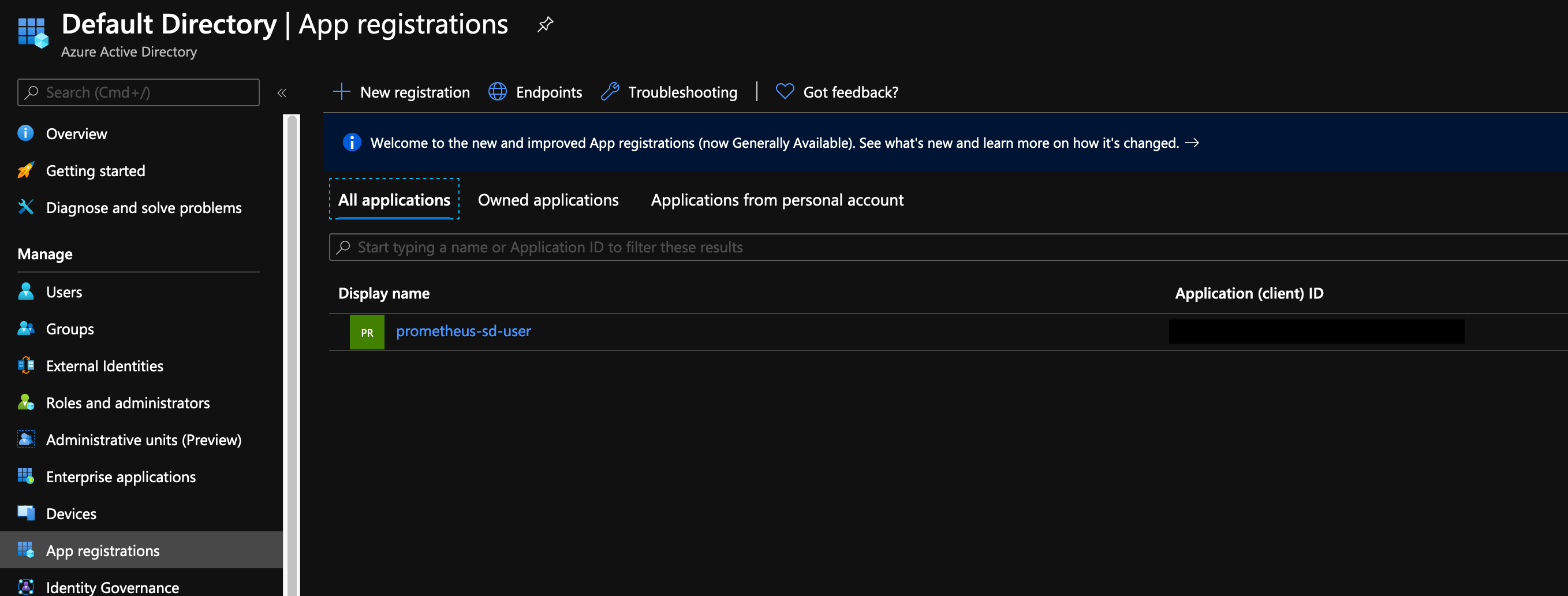The image size is (1568, 596).
Task: Open Applications from personal account tab
Action: (776, 200)
